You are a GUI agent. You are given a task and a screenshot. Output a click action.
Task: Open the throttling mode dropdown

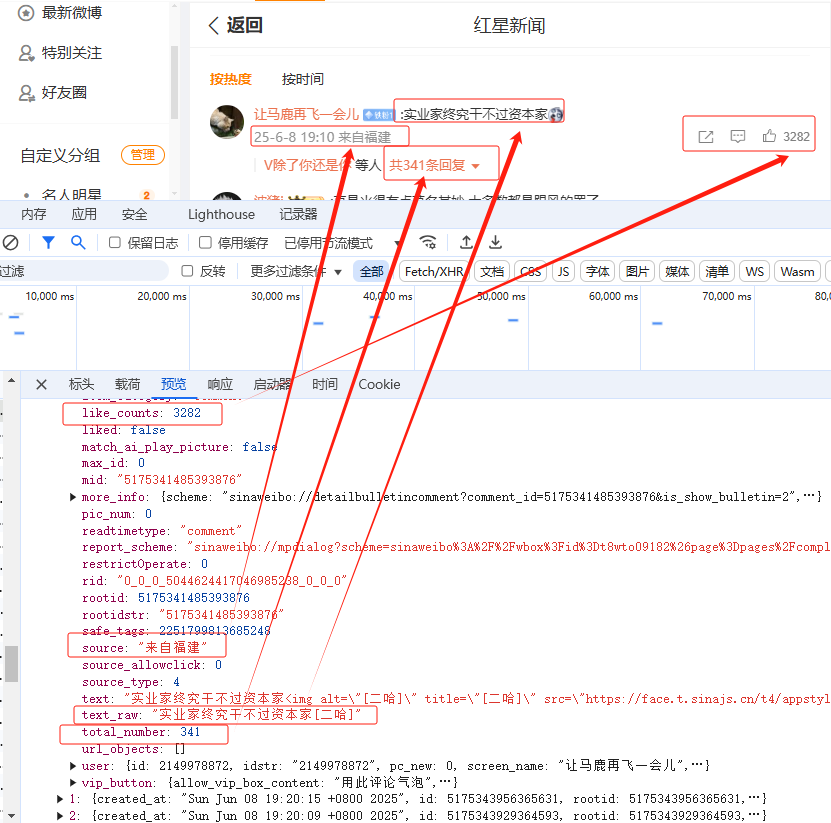coord(342,243)
